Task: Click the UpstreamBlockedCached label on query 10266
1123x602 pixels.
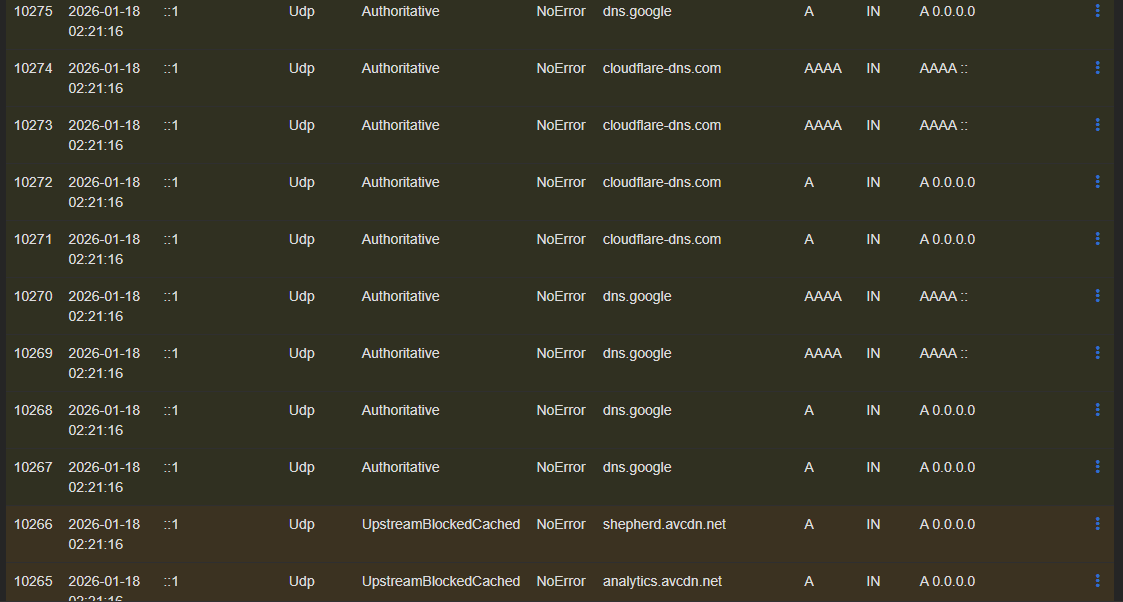Action: coord(440,523)
